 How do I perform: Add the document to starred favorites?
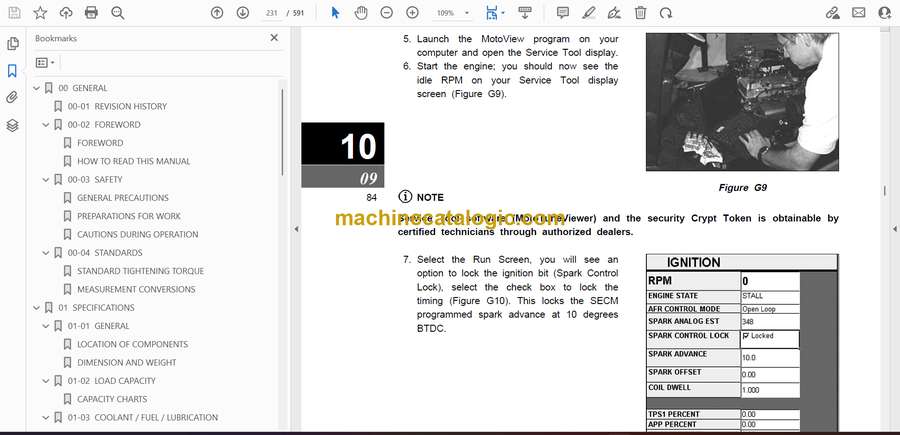tap(40, 13)
